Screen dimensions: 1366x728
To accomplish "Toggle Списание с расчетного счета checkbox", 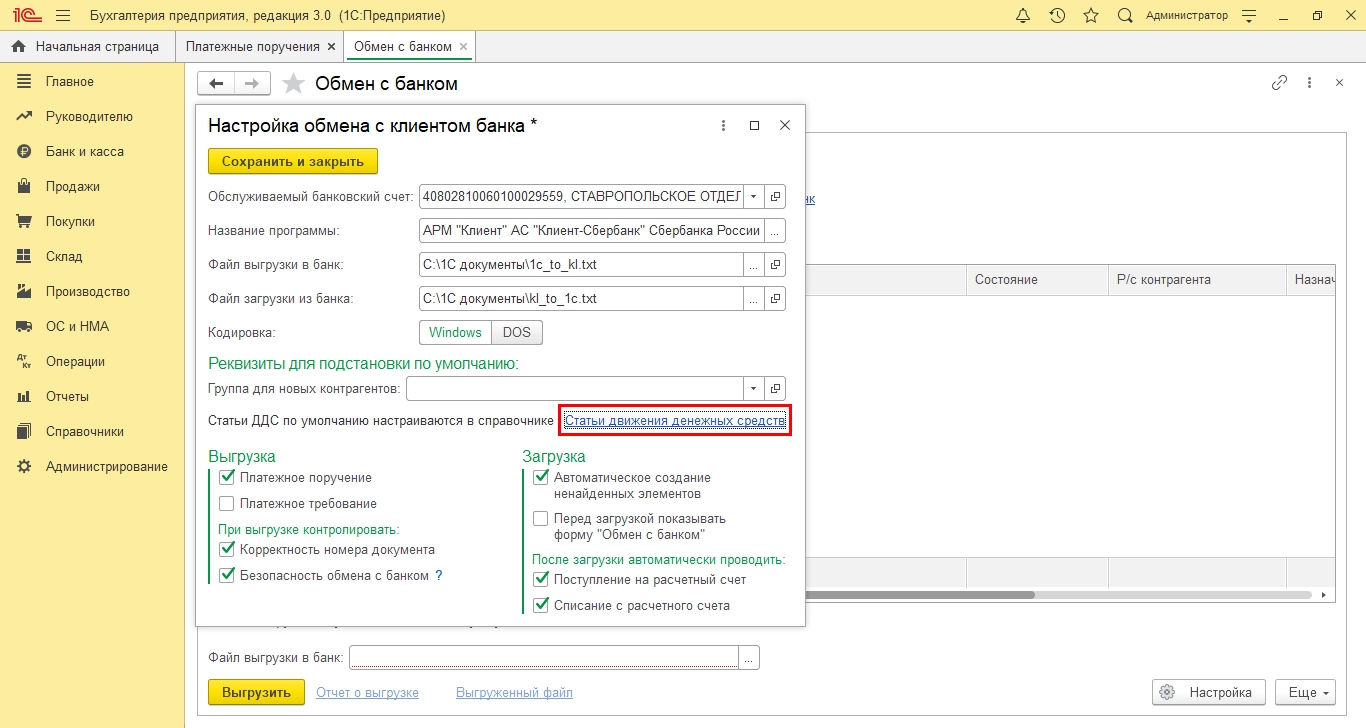I will [x=541, y=605].
